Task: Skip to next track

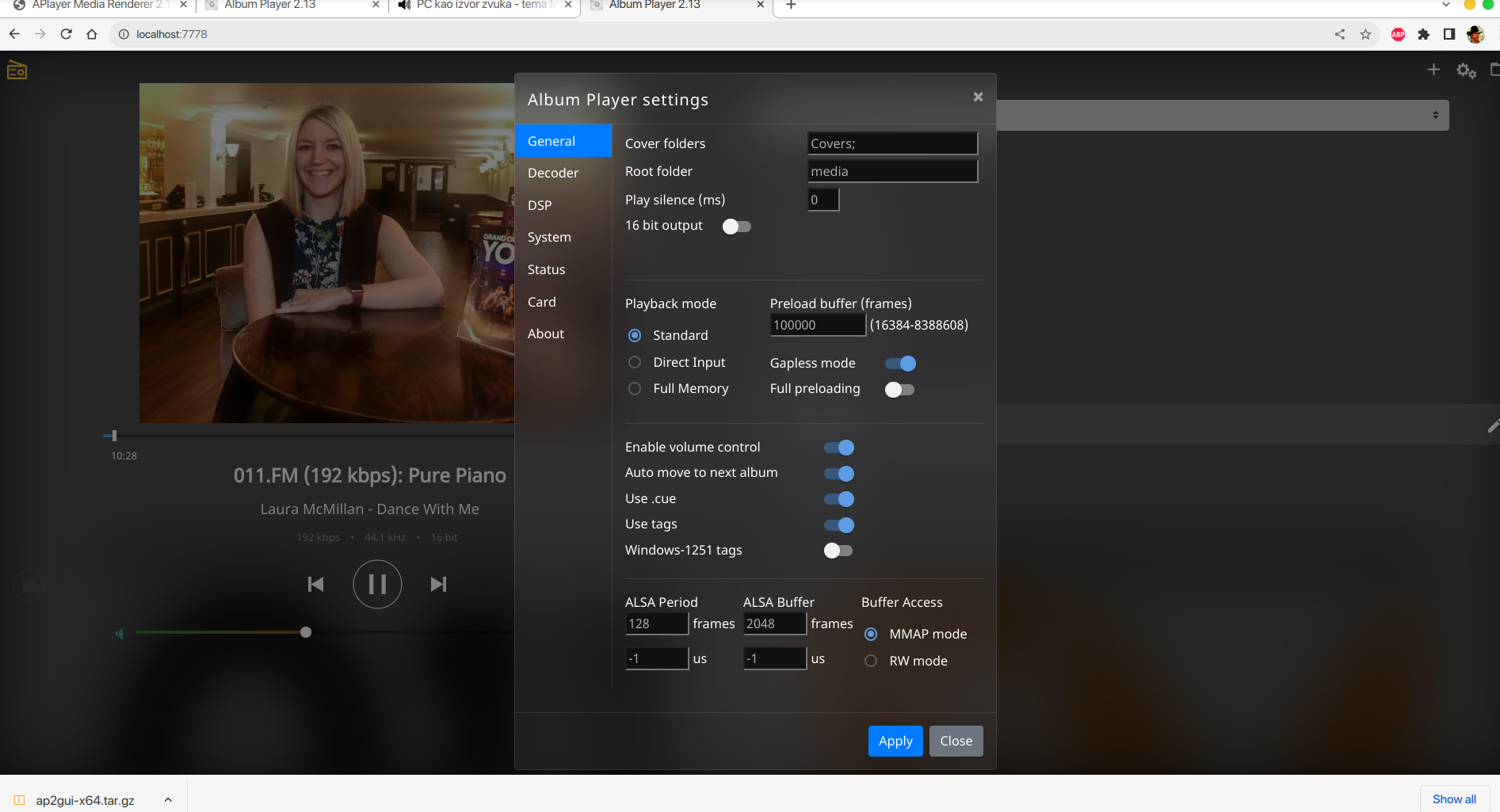Action: click(x=438, y=585)
